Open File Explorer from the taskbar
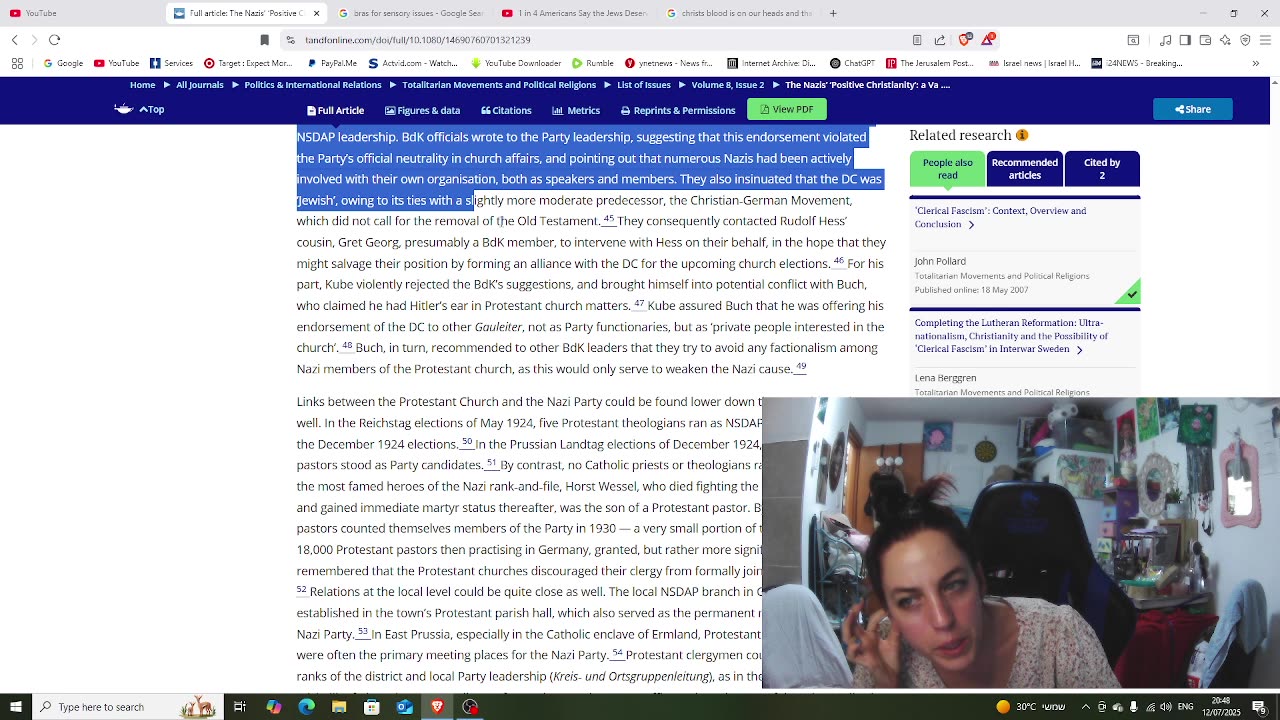This screenshot has width=1280, height=720. pyautogui.click(x=339, y=707)
